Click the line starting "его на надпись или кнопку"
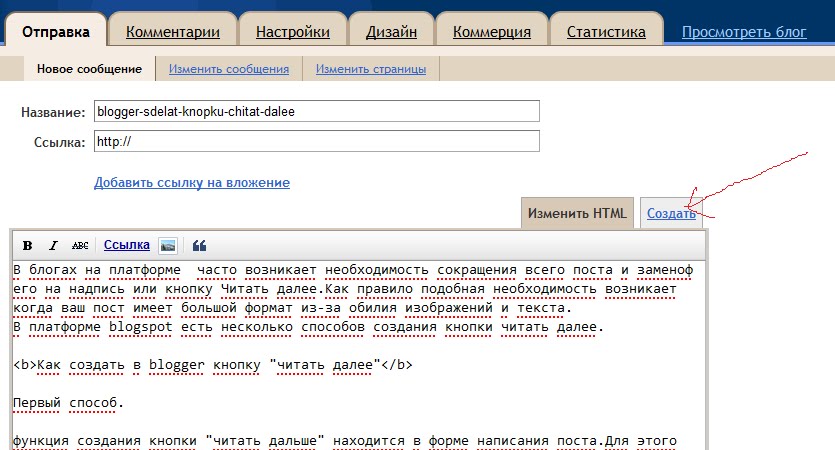The width and height of the screenshot is (835, 450). coord(345,289)
